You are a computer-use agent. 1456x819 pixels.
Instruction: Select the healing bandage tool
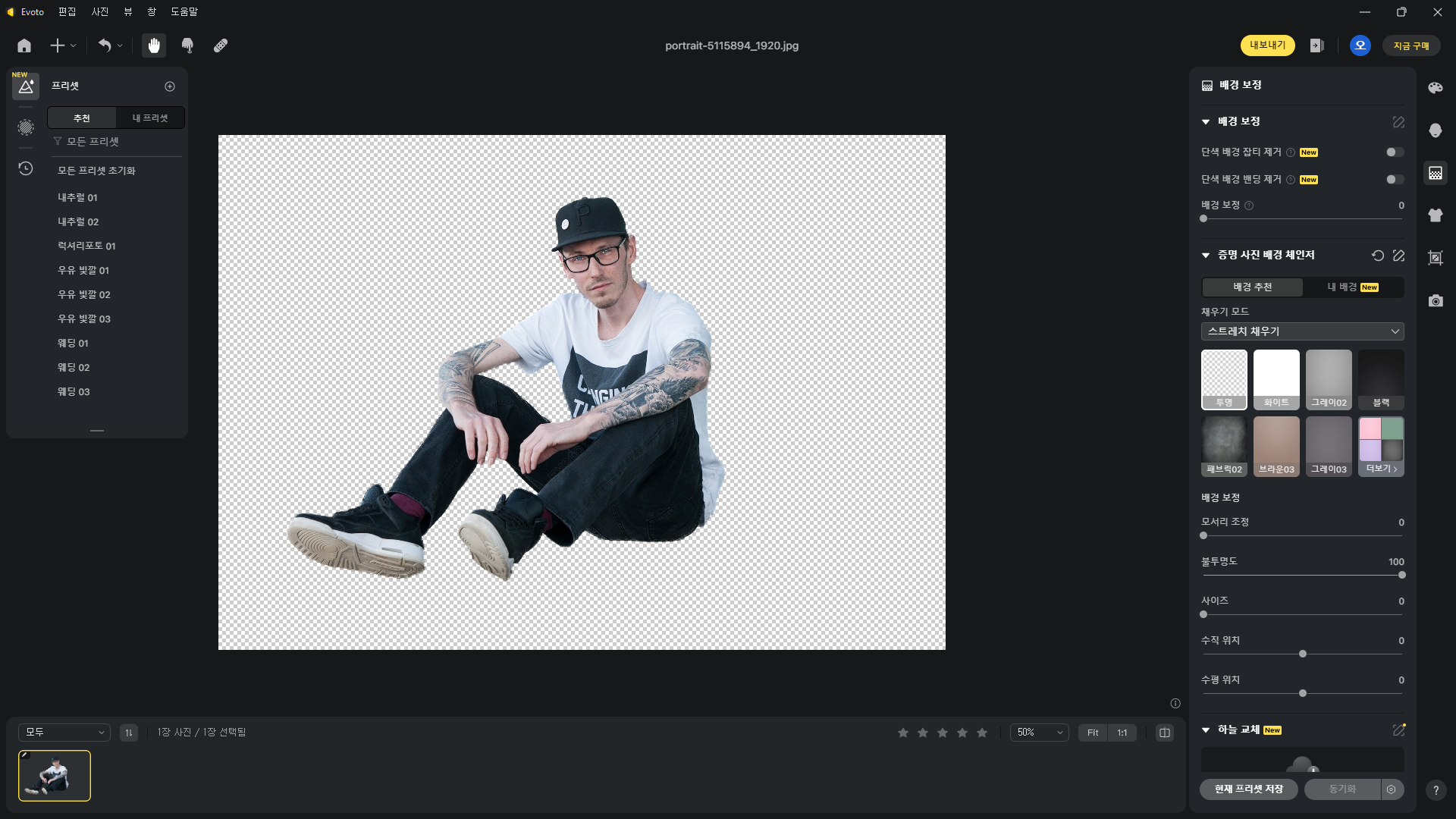tap(221, 45)
